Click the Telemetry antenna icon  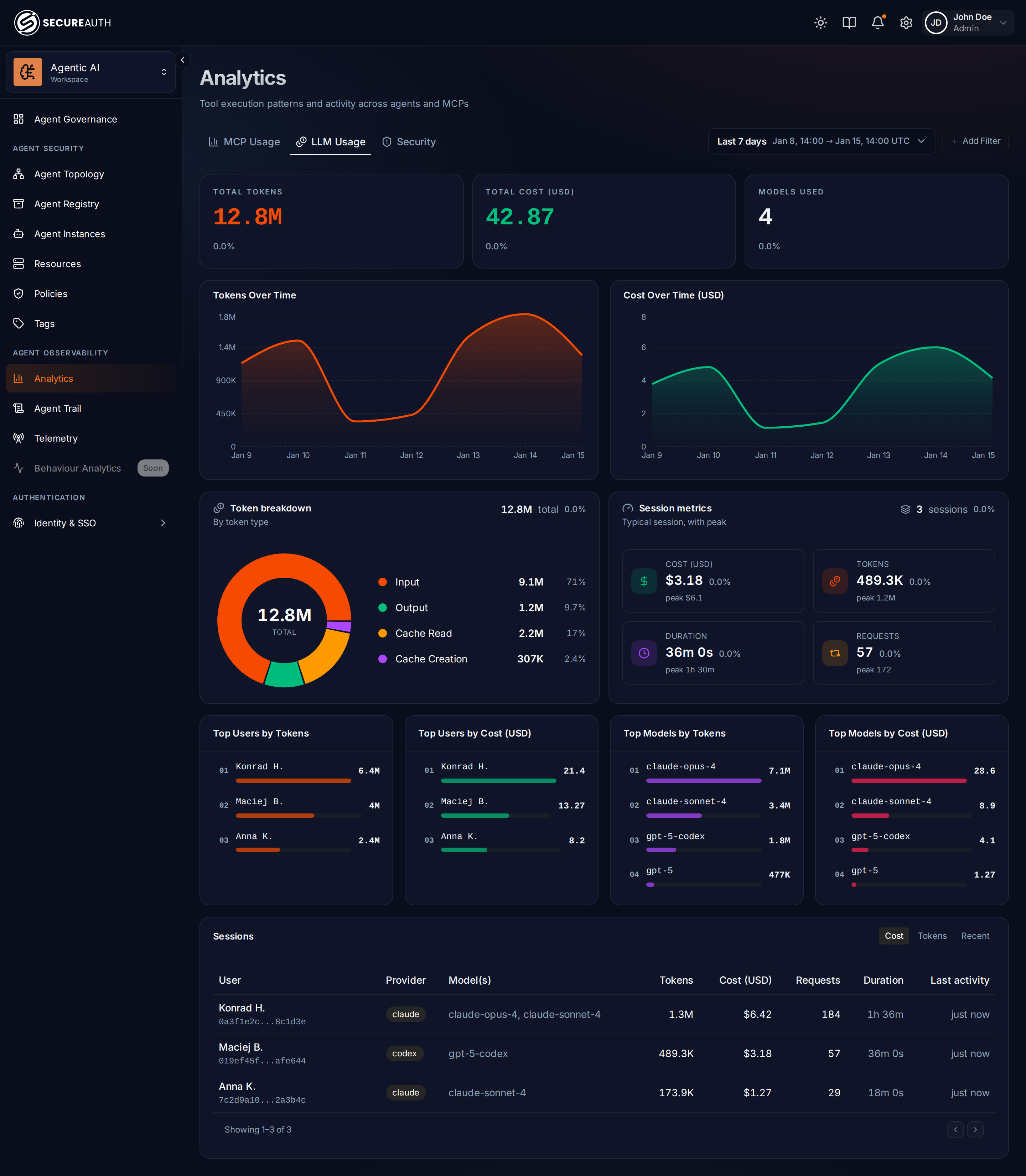tap(19, 438)
